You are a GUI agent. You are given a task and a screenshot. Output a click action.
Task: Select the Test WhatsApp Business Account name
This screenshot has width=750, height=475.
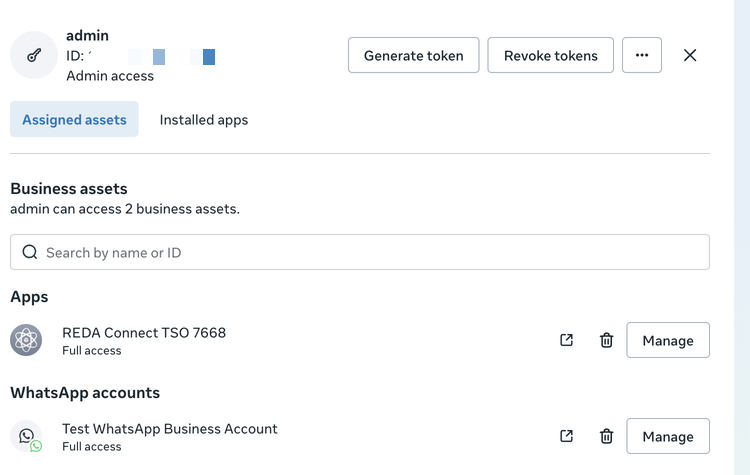170,429
